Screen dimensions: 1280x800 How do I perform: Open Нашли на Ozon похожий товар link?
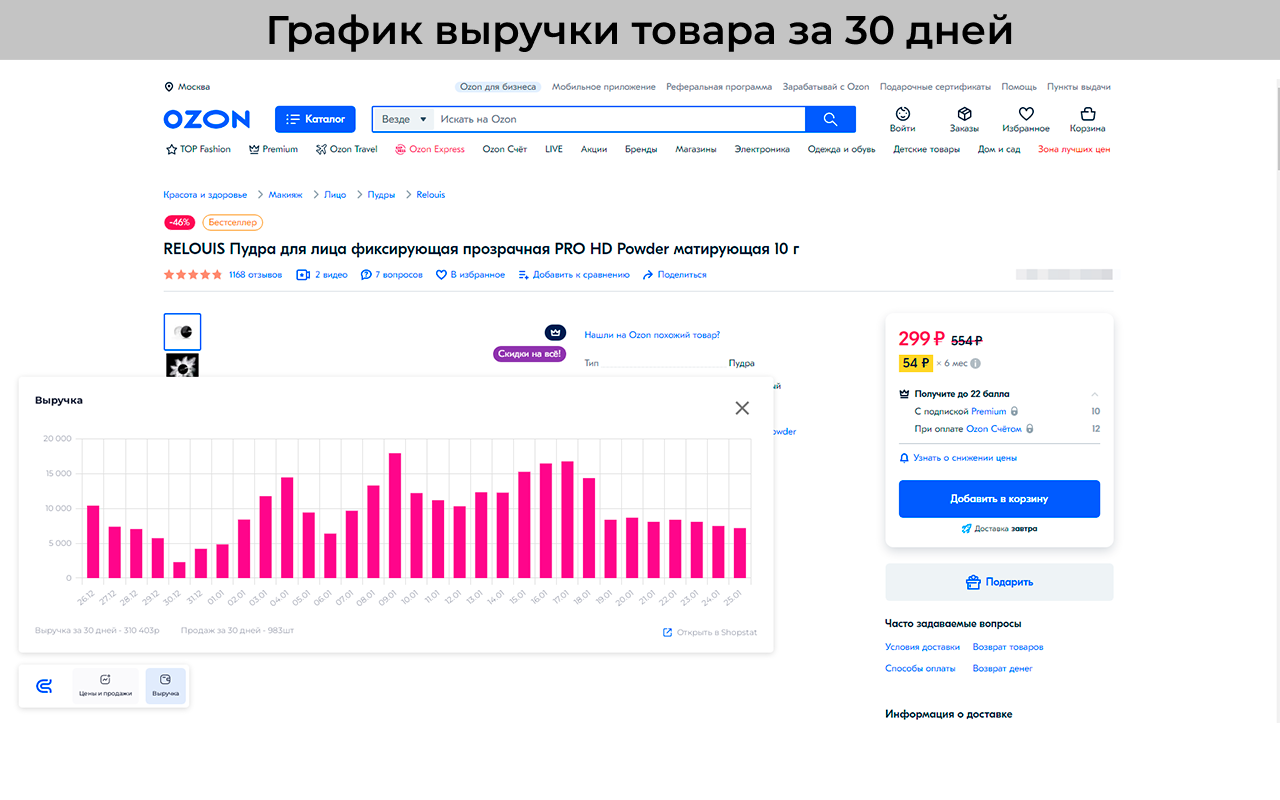coord(652,335)
